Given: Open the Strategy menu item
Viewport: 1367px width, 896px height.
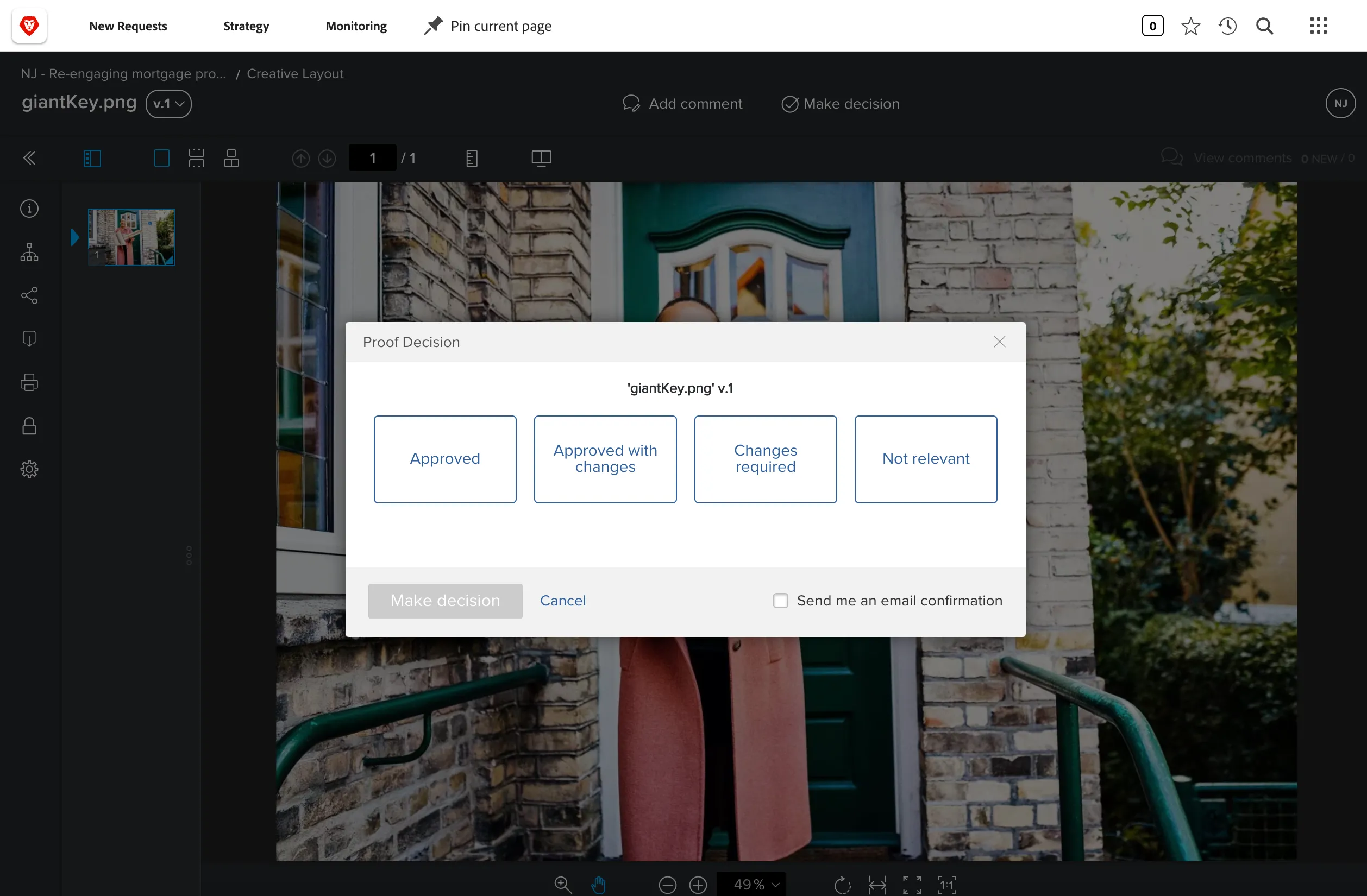Looking at the screenshot, I should tap(246, 26).
